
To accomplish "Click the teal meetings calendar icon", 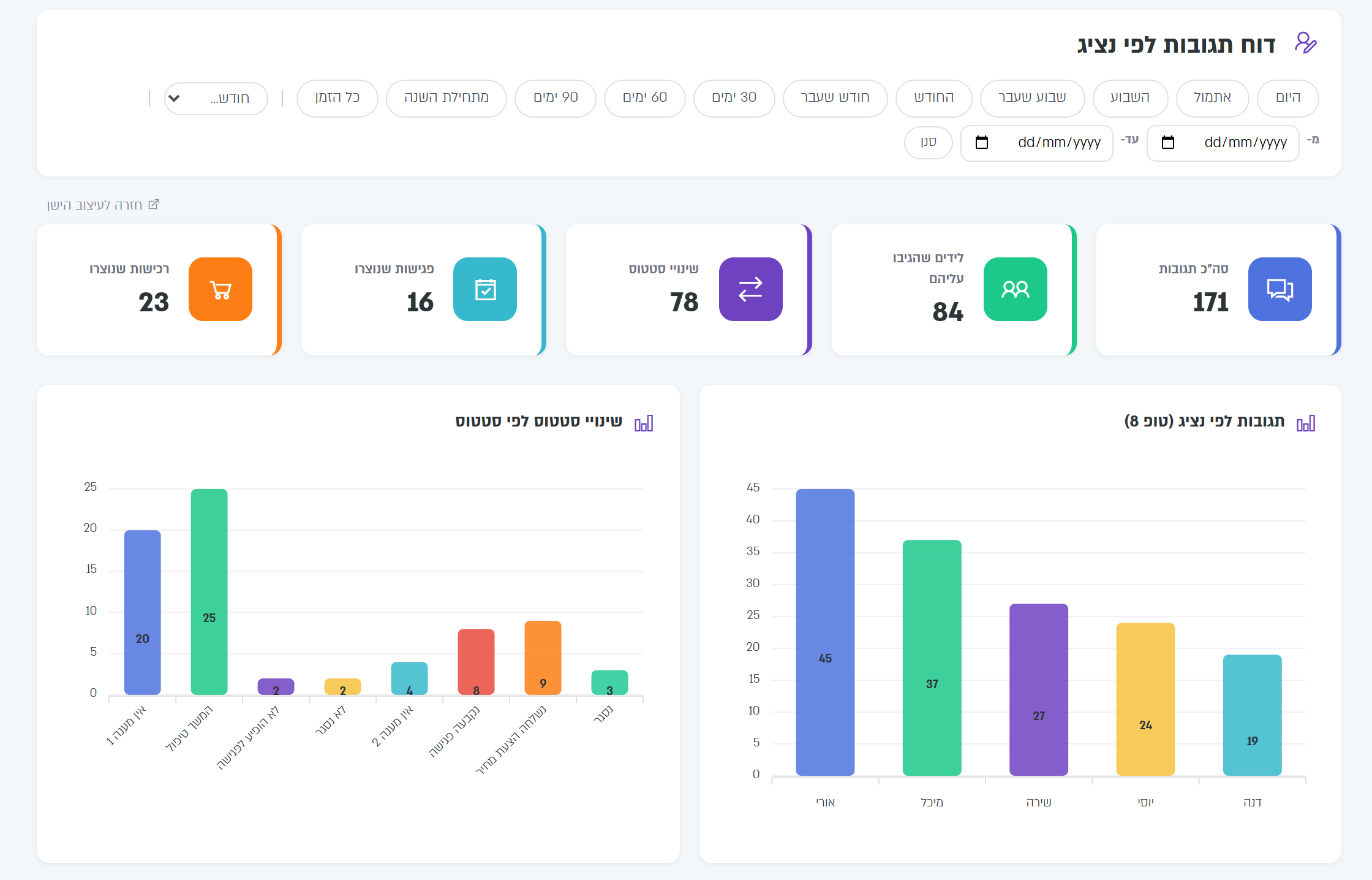I will (485, 289).
